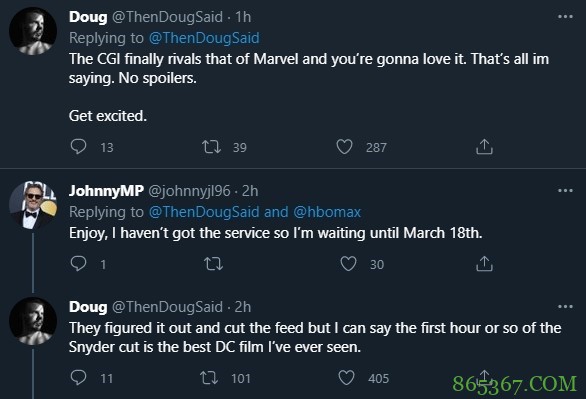Like Doug's tweet with 405 likes

point(346,378)
